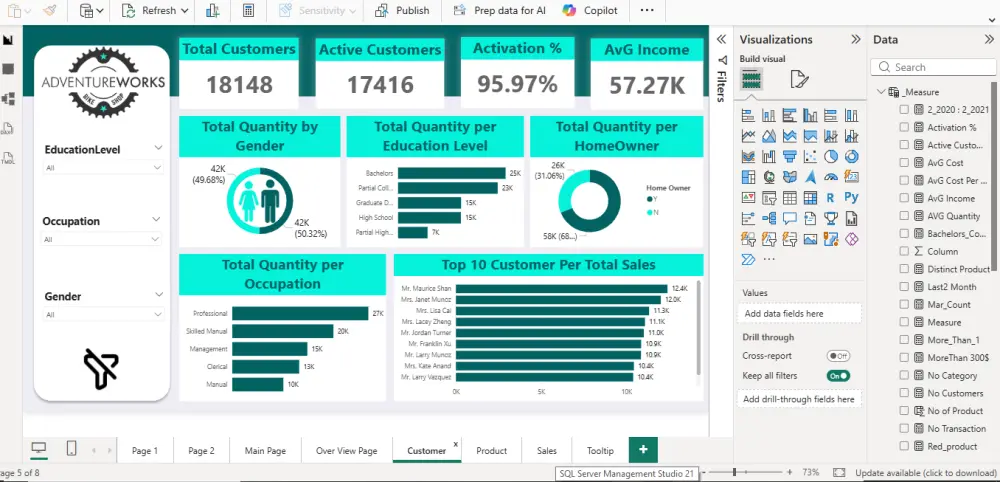Open the EducationLevel slicer dropdown
This screenshot has width=1000, height=482.
click(103, 168)
